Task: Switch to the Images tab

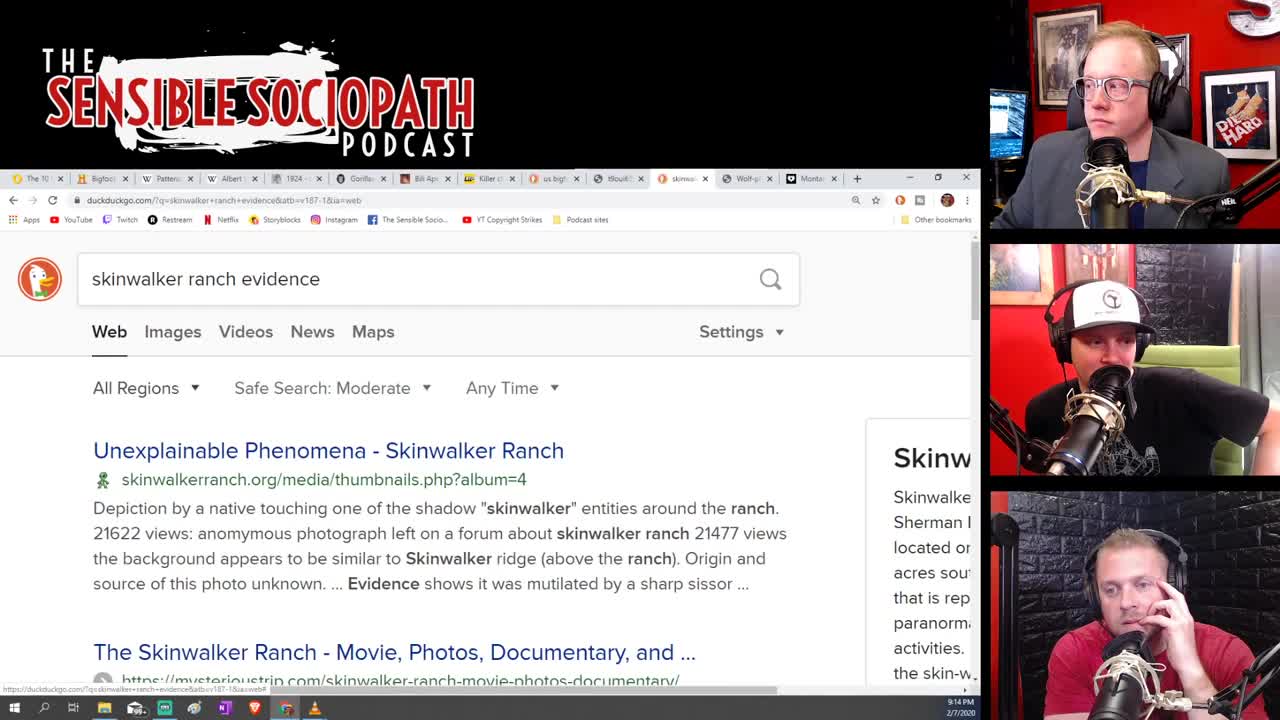Action: click(x=172, y=332)
